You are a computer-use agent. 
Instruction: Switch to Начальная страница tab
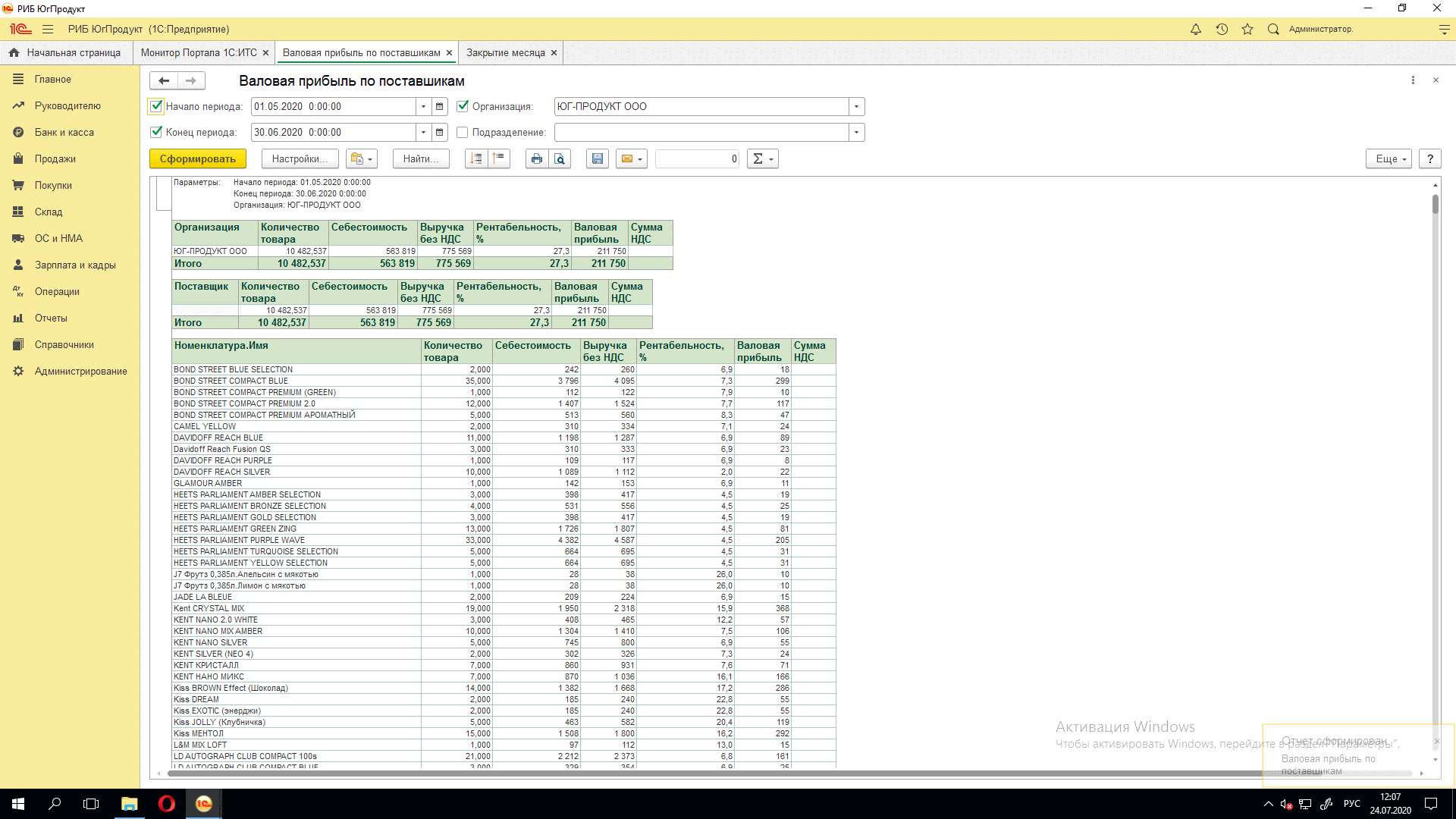coord(65,53)
